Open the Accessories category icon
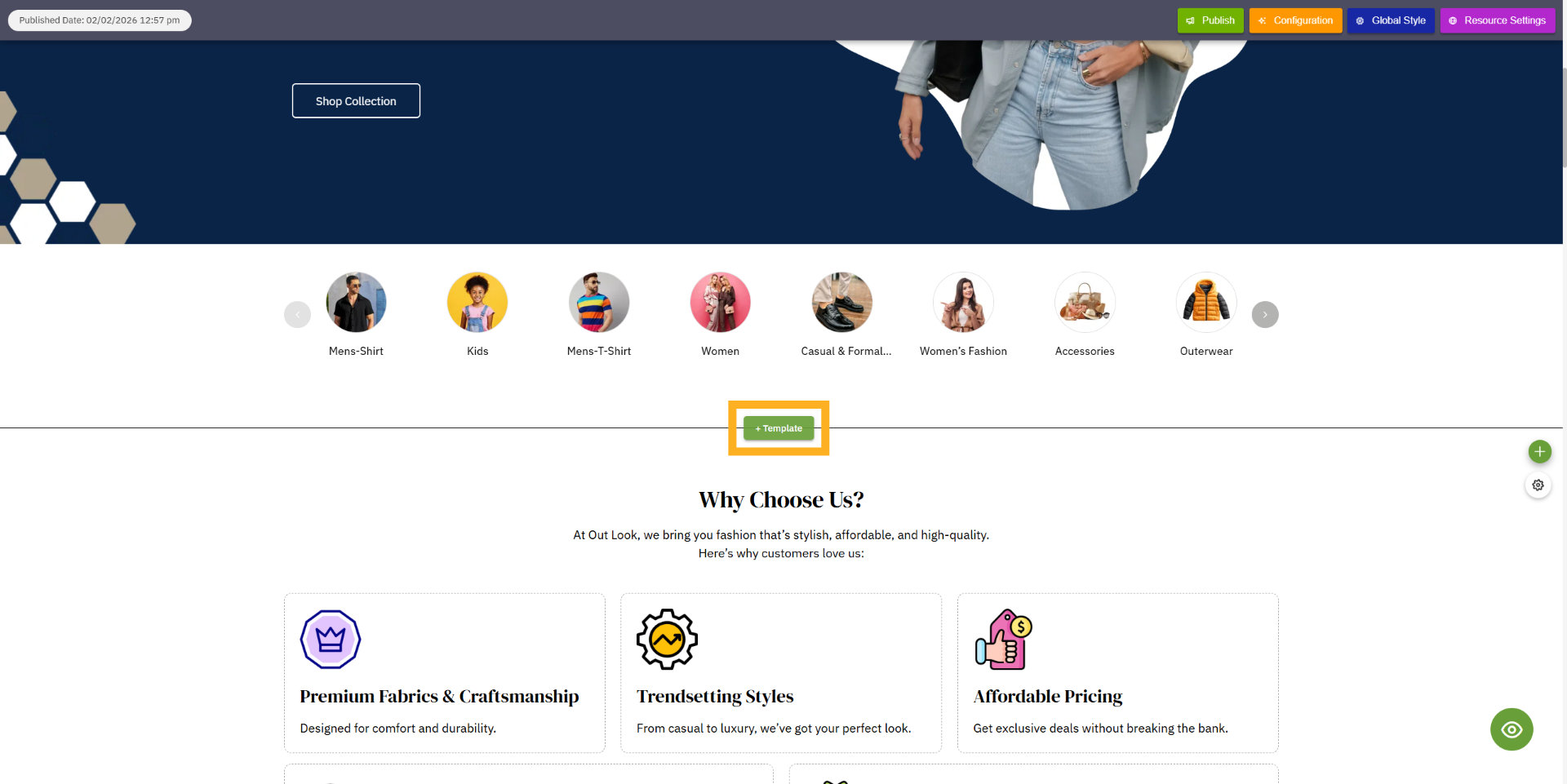Image resolution: width=1567 pixels, height=784 pixels. [x=1085, y=302]
